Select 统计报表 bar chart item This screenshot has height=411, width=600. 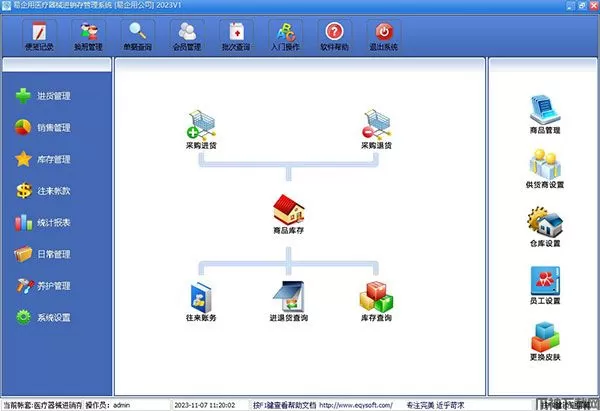point(43,222)
